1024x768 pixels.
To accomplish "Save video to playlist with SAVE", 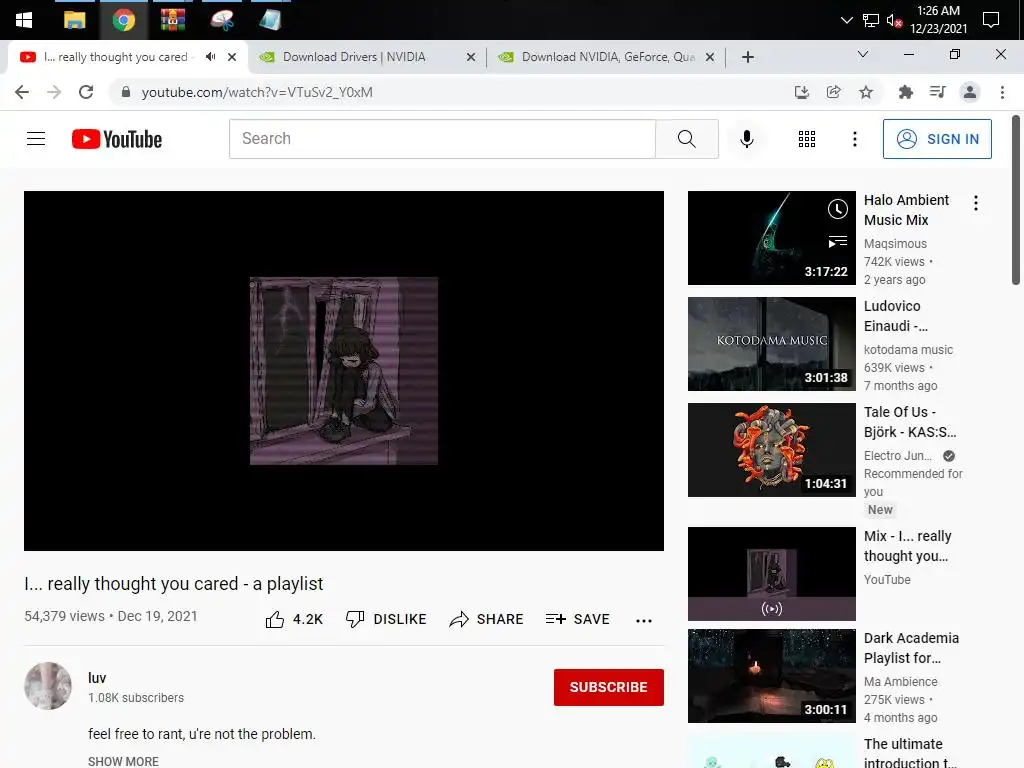I will (577, 619).
